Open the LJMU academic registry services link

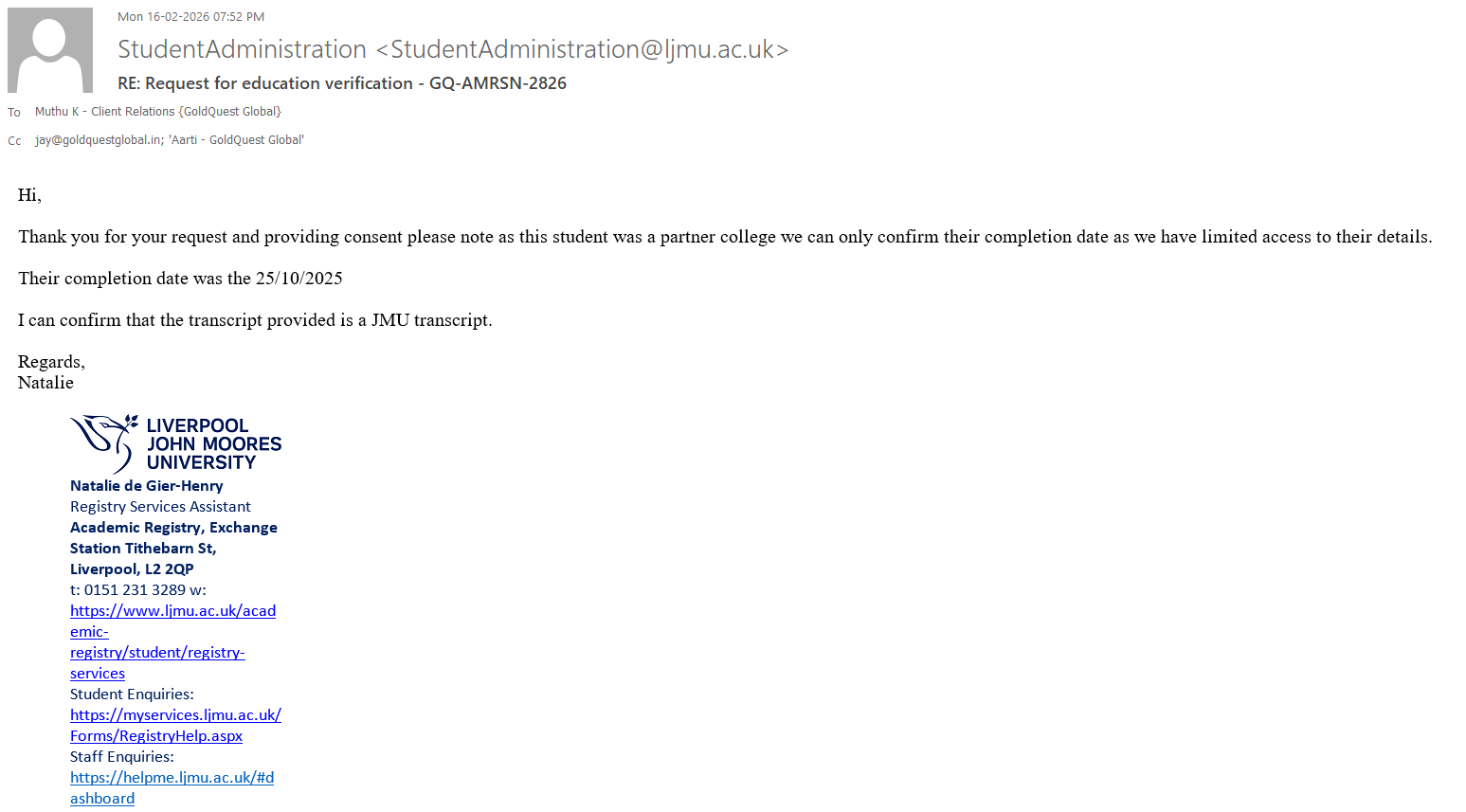click(x=172, y=611)
